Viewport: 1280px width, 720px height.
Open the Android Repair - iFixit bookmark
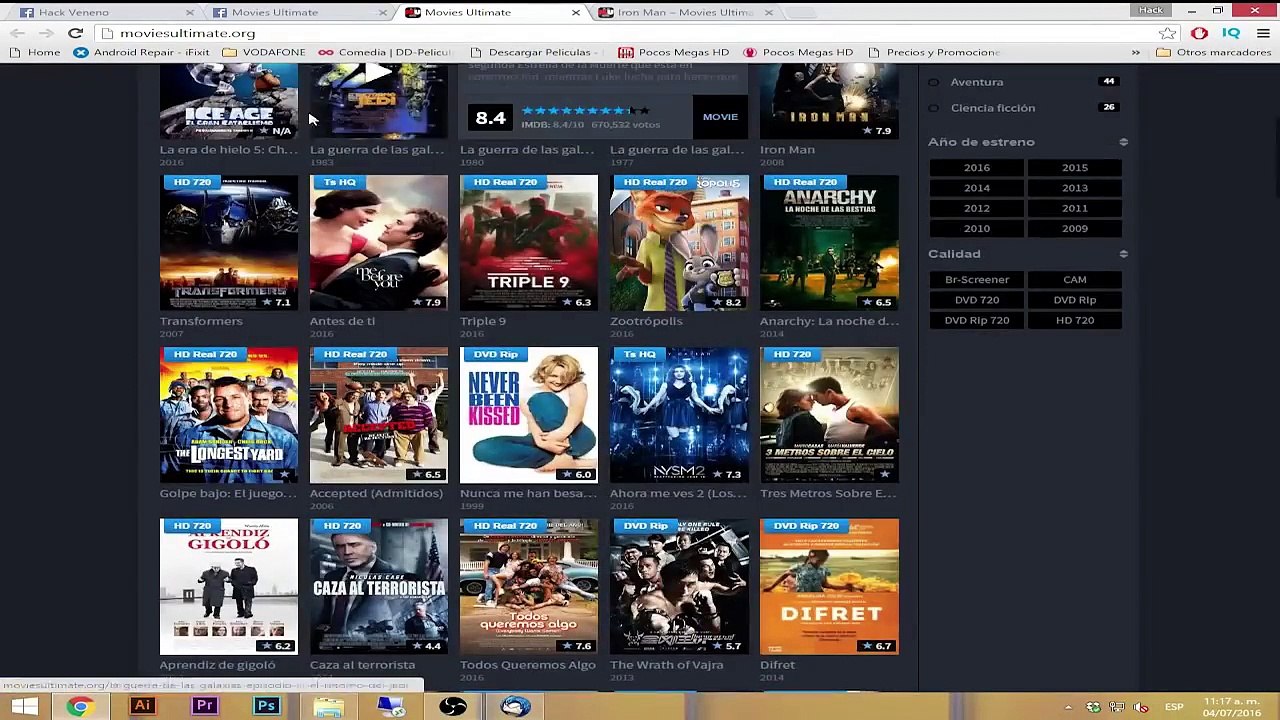click(x=142, y=52)
